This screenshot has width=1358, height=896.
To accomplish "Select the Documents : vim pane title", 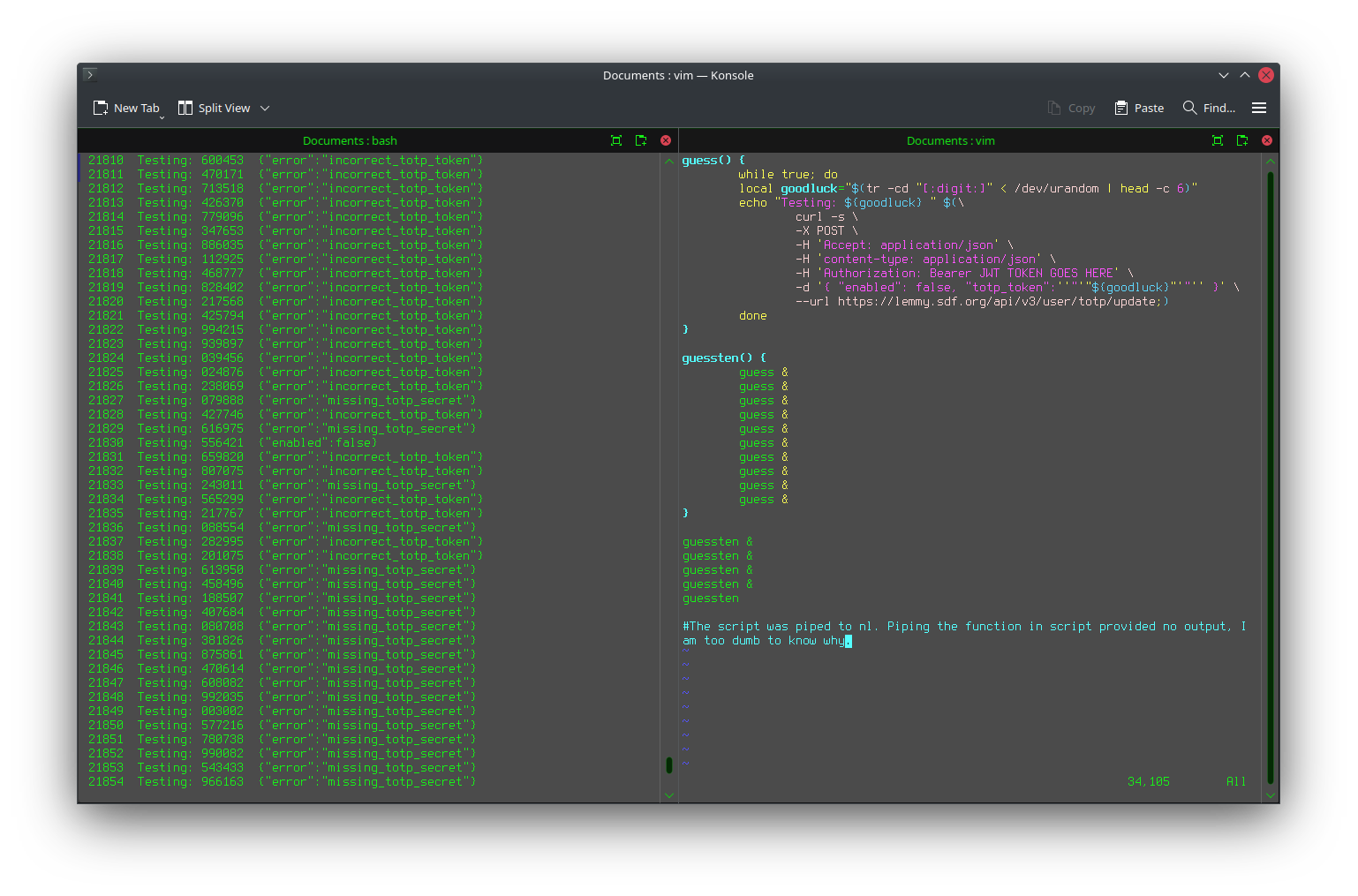I will click(950, 140).
